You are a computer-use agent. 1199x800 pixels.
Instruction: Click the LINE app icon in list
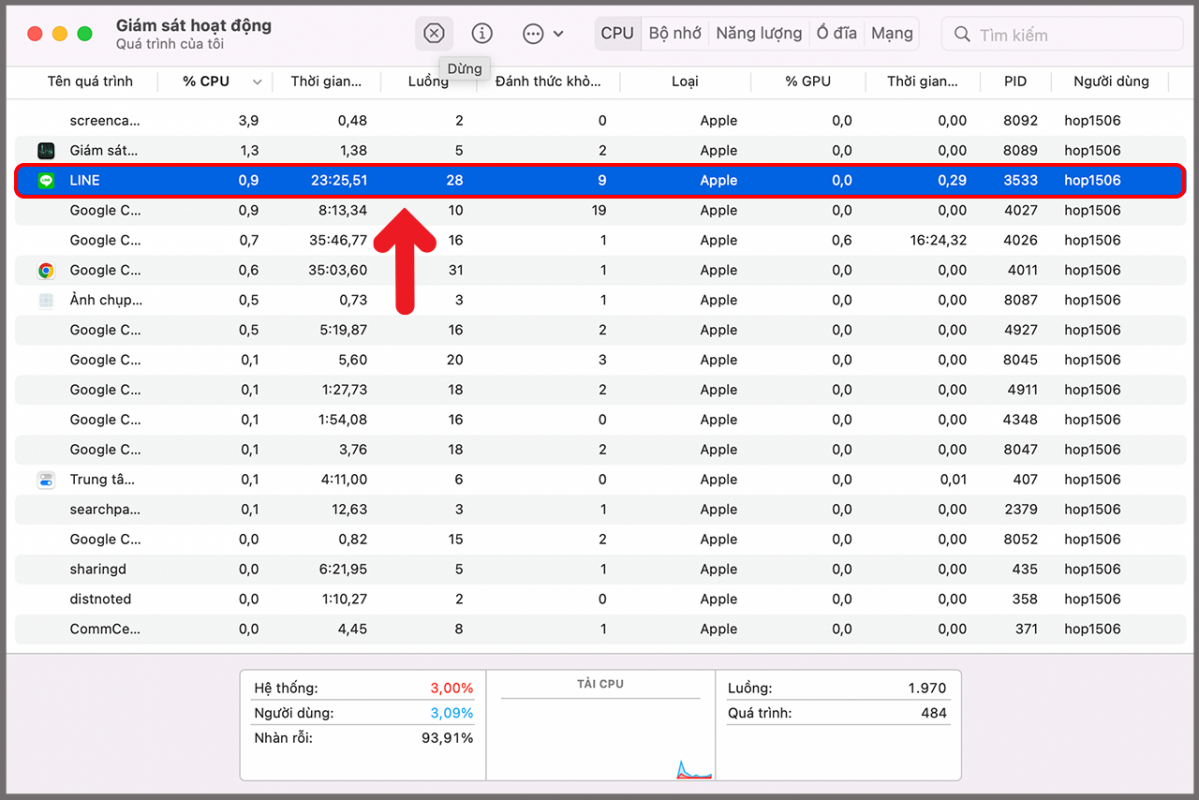coord(45,180)
